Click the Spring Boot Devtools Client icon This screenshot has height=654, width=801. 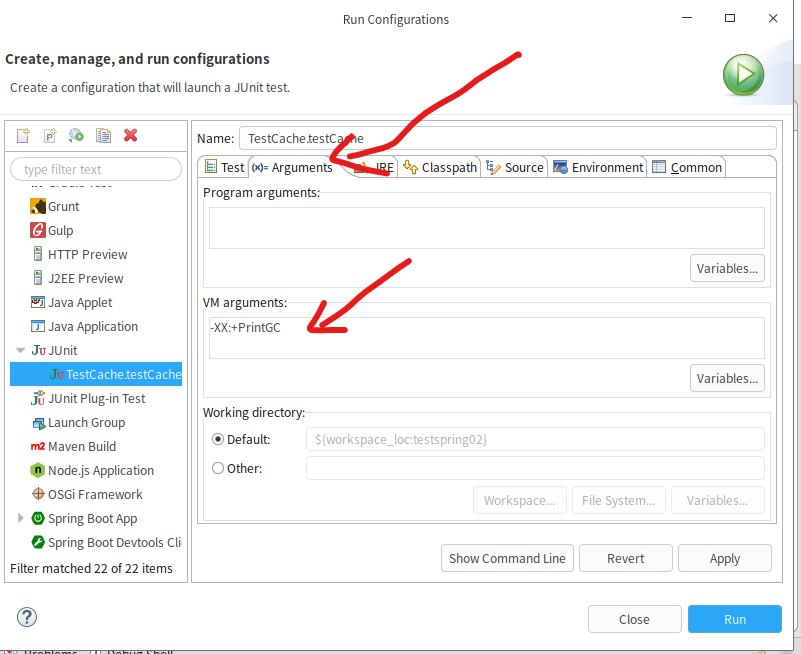pos(38,542)
